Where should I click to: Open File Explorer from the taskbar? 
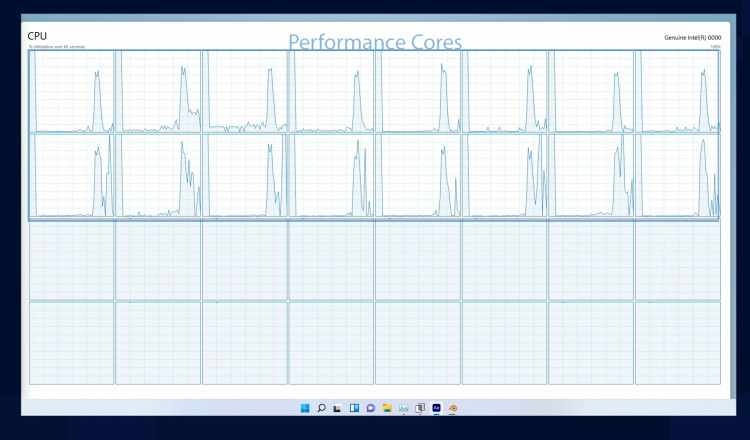pyautogui.click(x=387, y=408)
